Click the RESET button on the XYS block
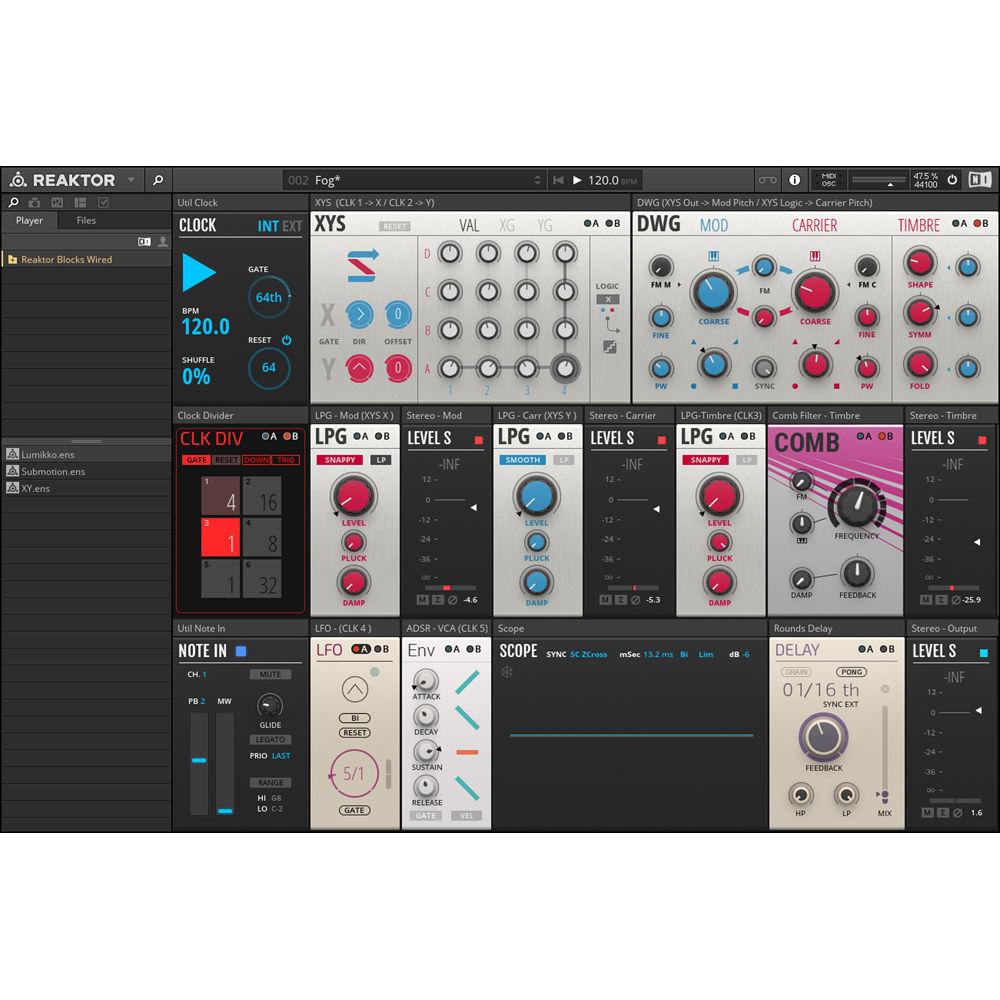This screenshot has width=1000, height=1000. tap(393, 226)
